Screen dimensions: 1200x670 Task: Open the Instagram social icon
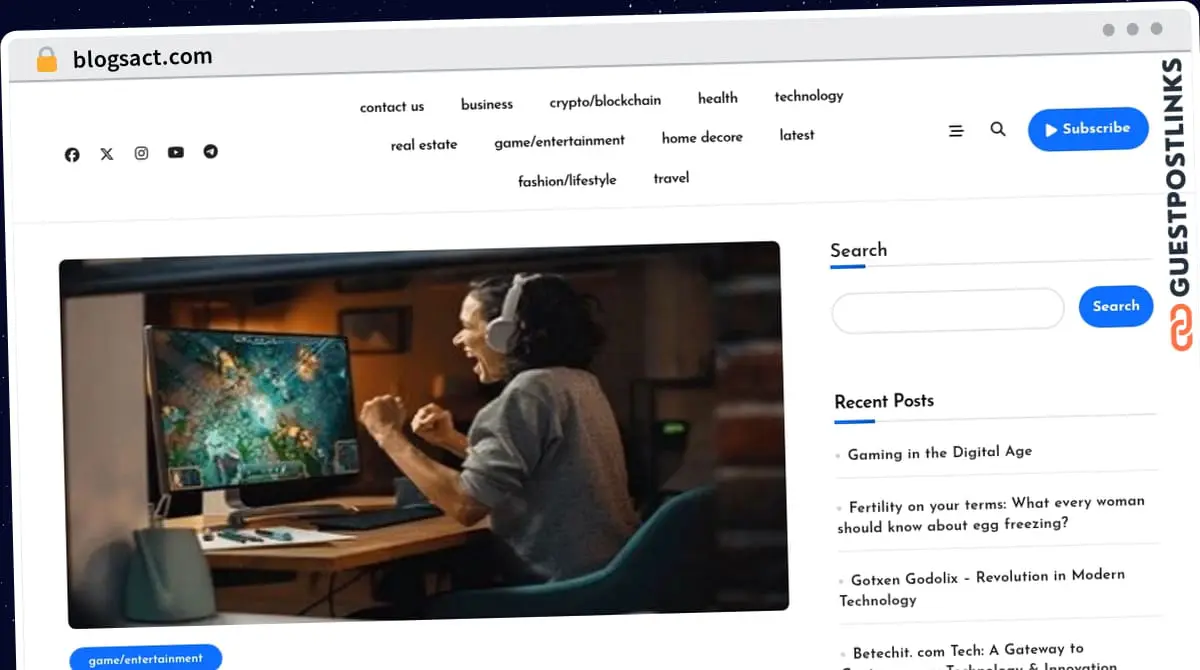pyautogui.click(x=141, y=153)
